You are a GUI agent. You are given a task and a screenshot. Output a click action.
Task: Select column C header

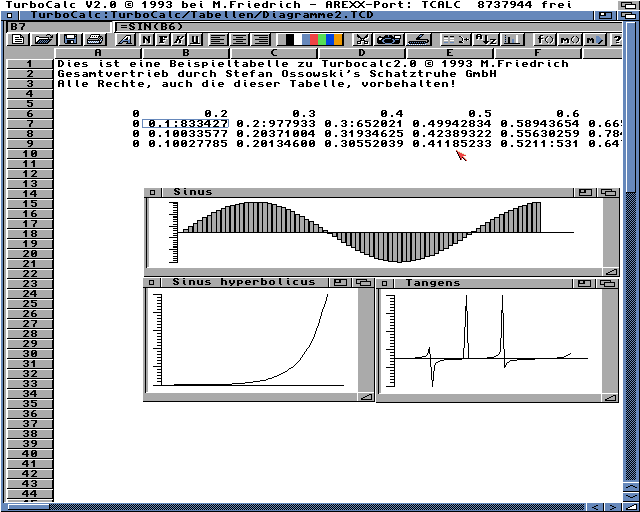point(273,53)
